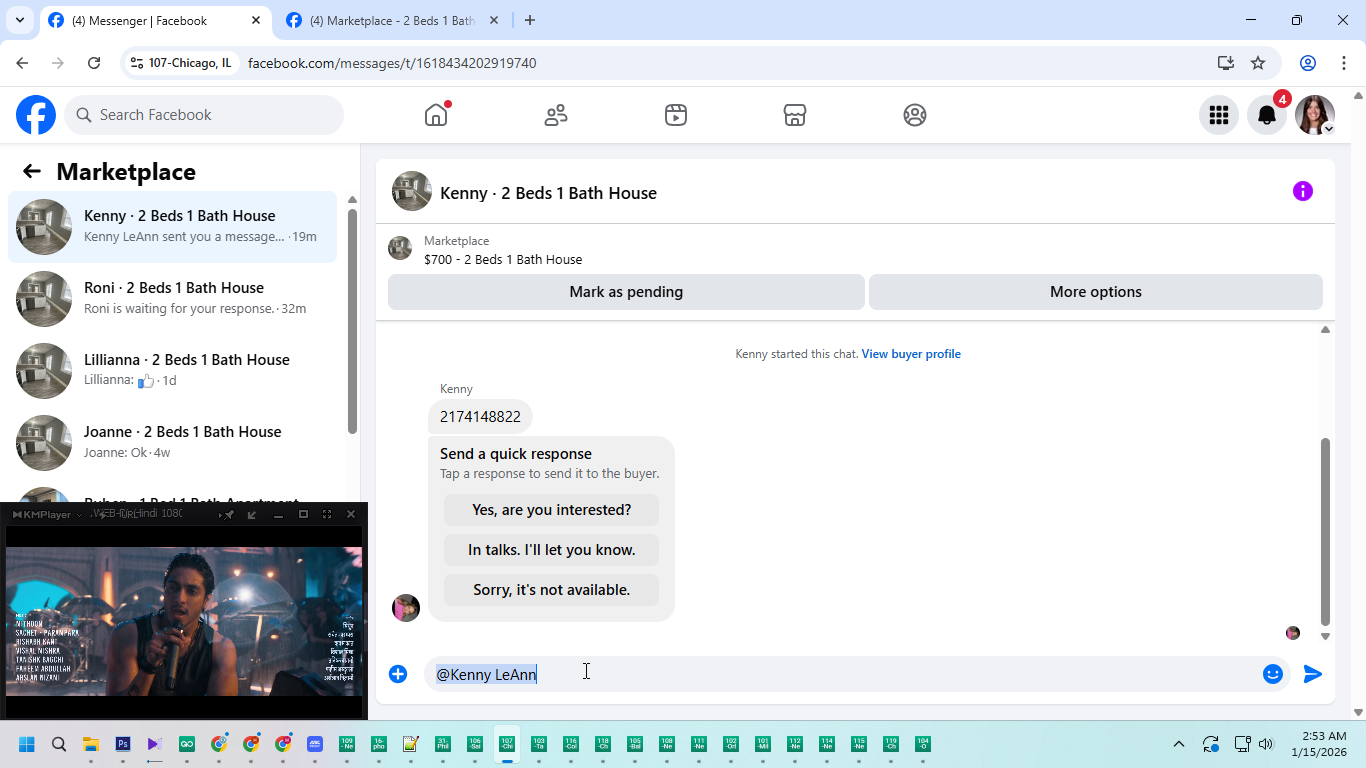Open conversation information purple i icon
Screen dimensions: 1366x768
[1303, 191]
